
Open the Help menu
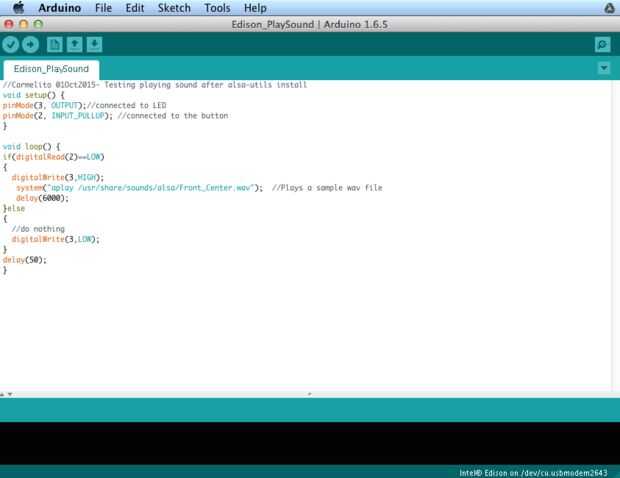tap(255, 8)
